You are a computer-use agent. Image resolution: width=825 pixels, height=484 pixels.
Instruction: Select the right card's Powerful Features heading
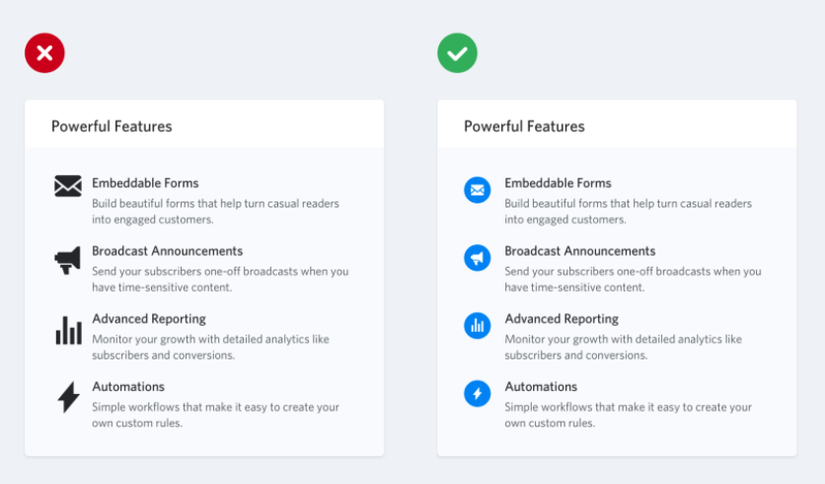[524, 127]
